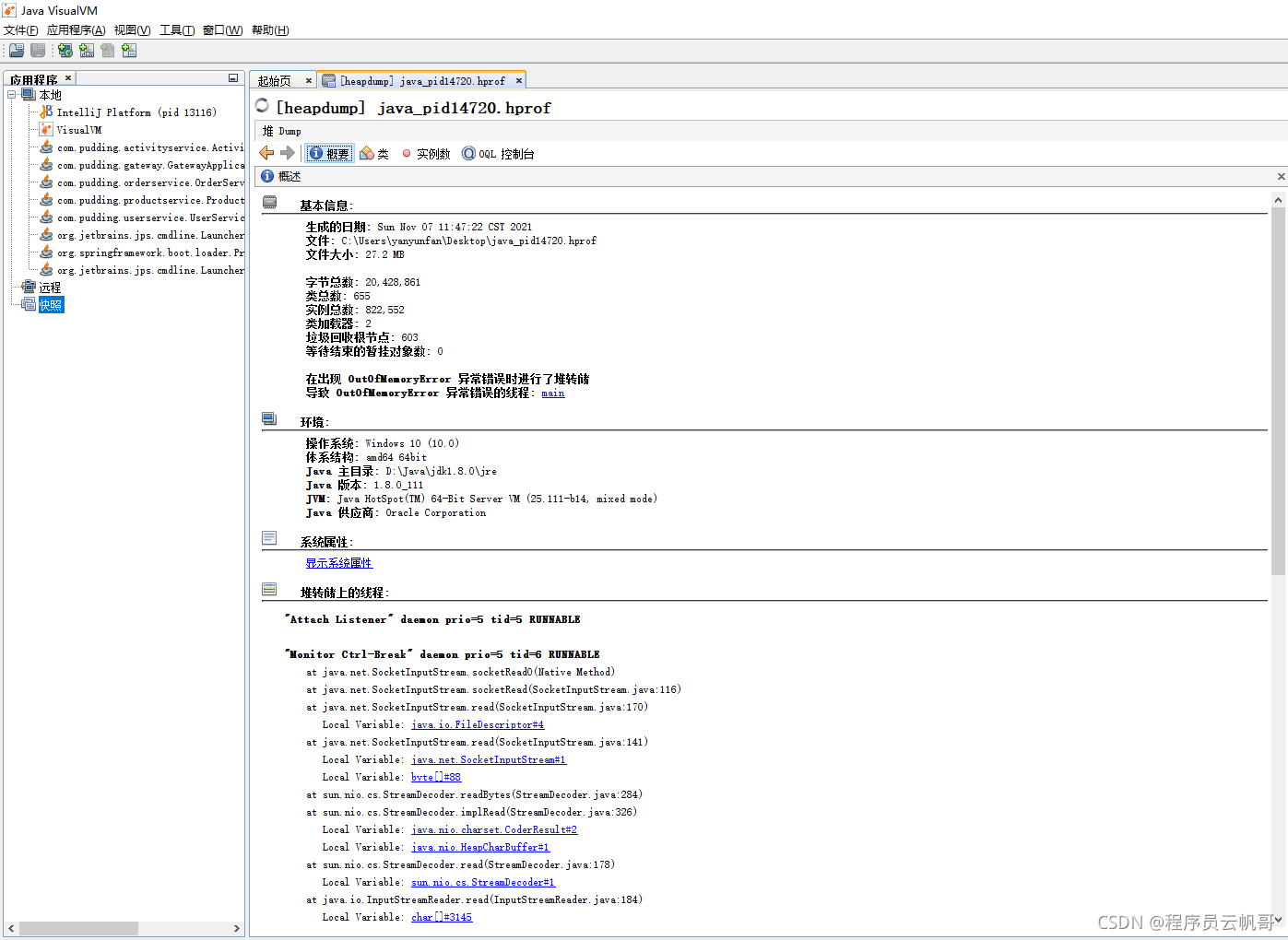Click Java icon of com.pudding.activityservice

pyautogui.click(x=46, y=147)
